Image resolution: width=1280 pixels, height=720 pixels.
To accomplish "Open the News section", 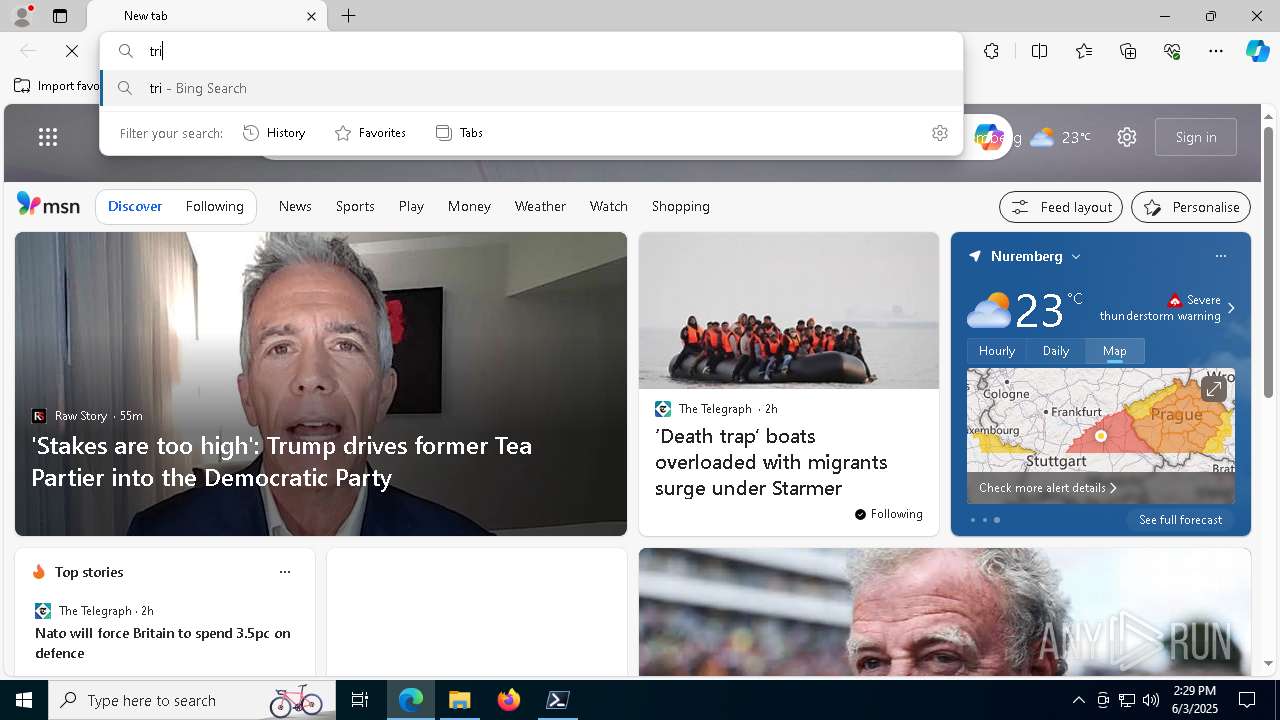I will coord(295,206).
